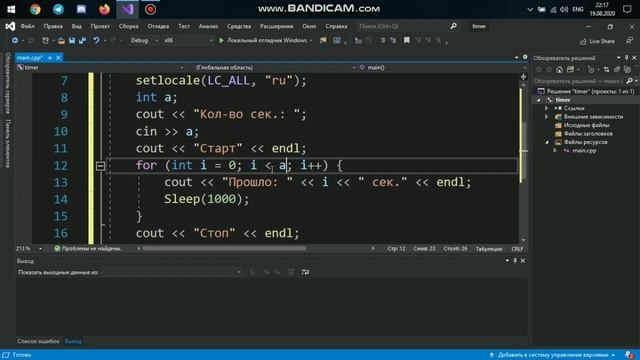640x360 pixels.
Task: Click the toolbar search-in-files folder icon
Action: pos(323,40)
